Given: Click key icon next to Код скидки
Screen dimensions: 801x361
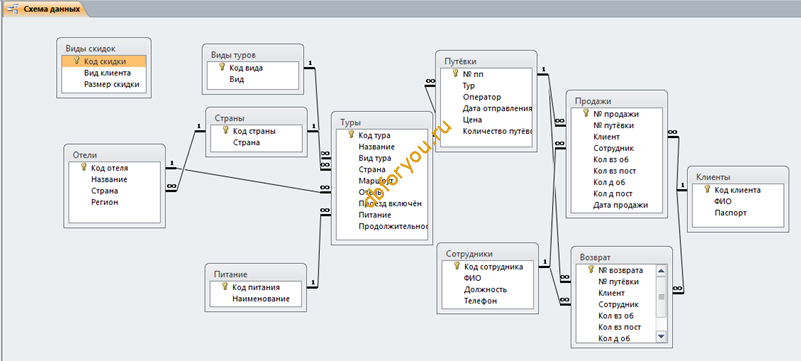Looking at the screenshot, I should click(x=77, y=61).
